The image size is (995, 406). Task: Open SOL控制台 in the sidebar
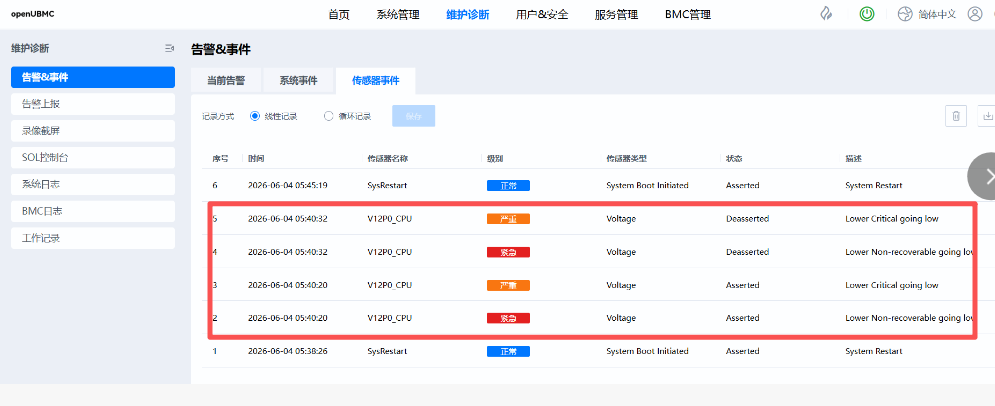93,158
